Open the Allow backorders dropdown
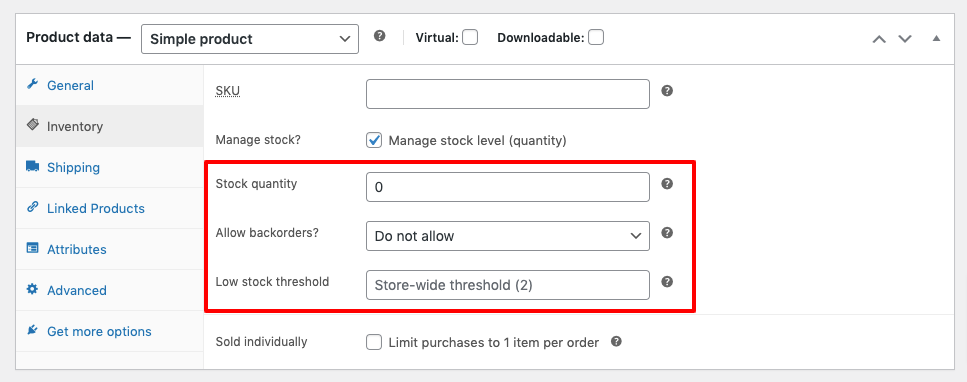The height and width of the screenshot is (382, 967). tap(508, 236)
